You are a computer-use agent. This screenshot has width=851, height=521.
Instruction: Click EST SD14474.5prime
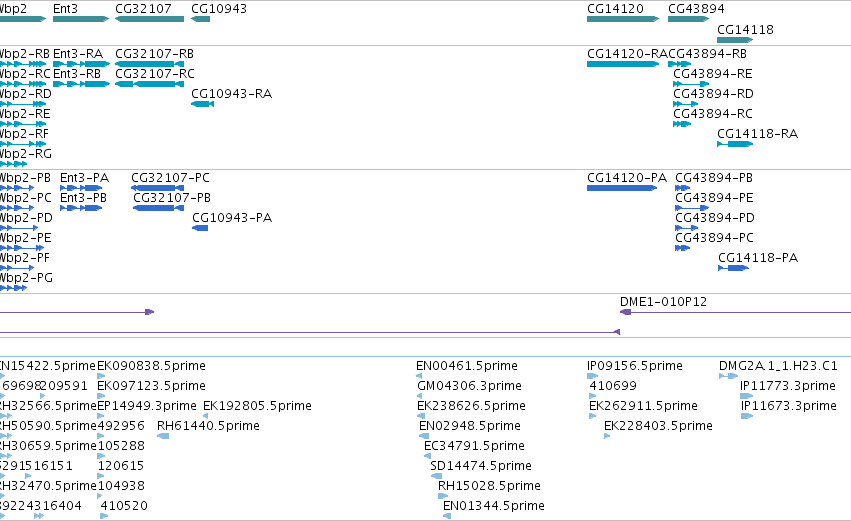436,476
